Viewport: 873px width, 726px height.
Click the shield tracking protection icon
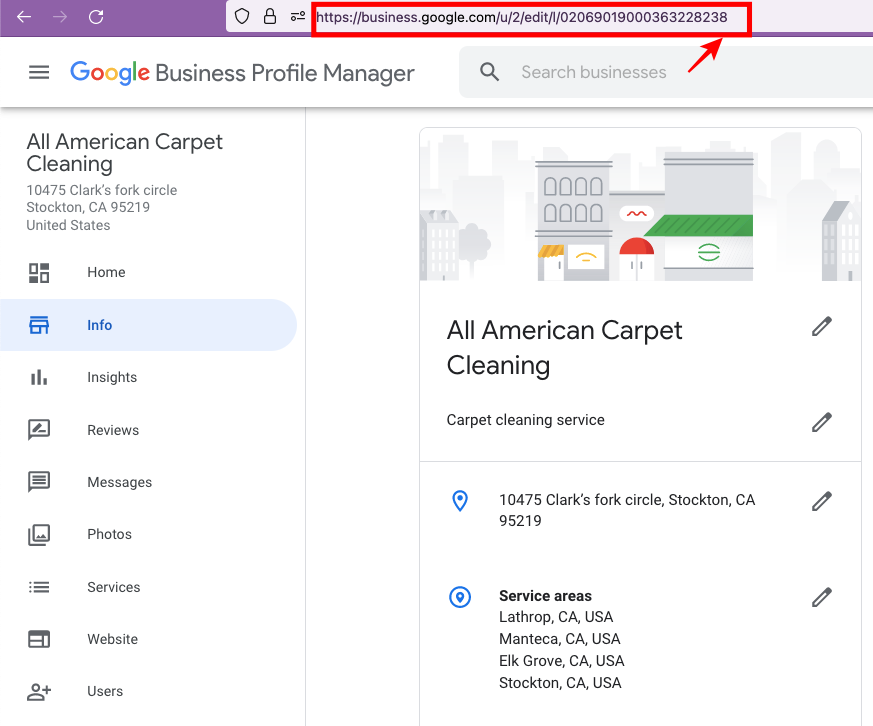coord(242,17)
